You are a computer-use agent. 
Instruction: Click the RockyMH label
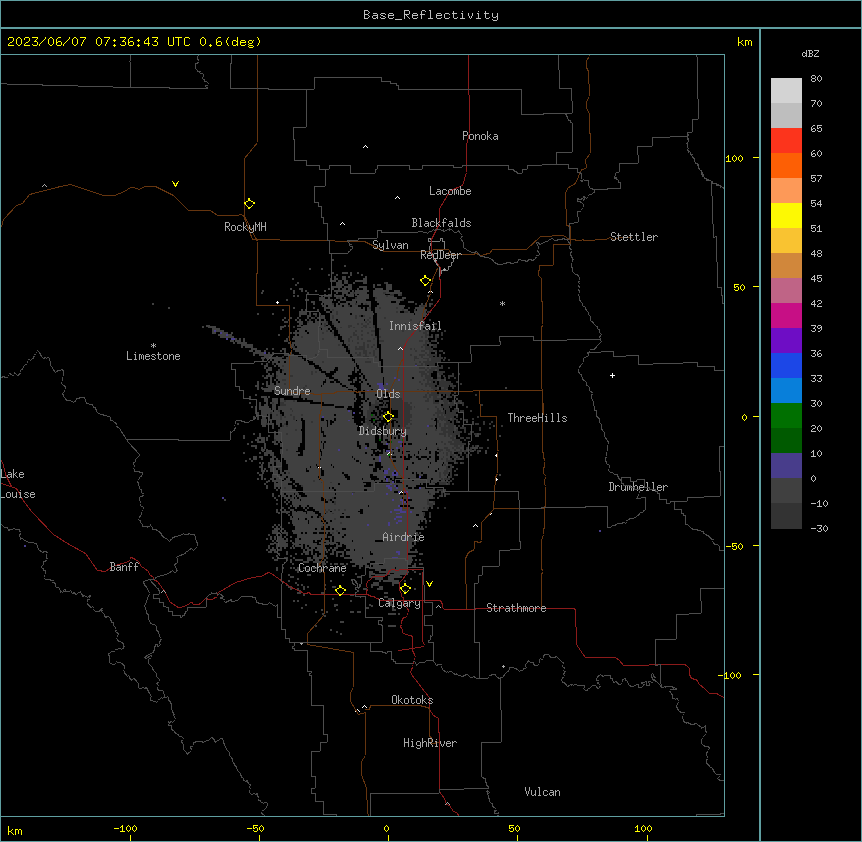245,227
